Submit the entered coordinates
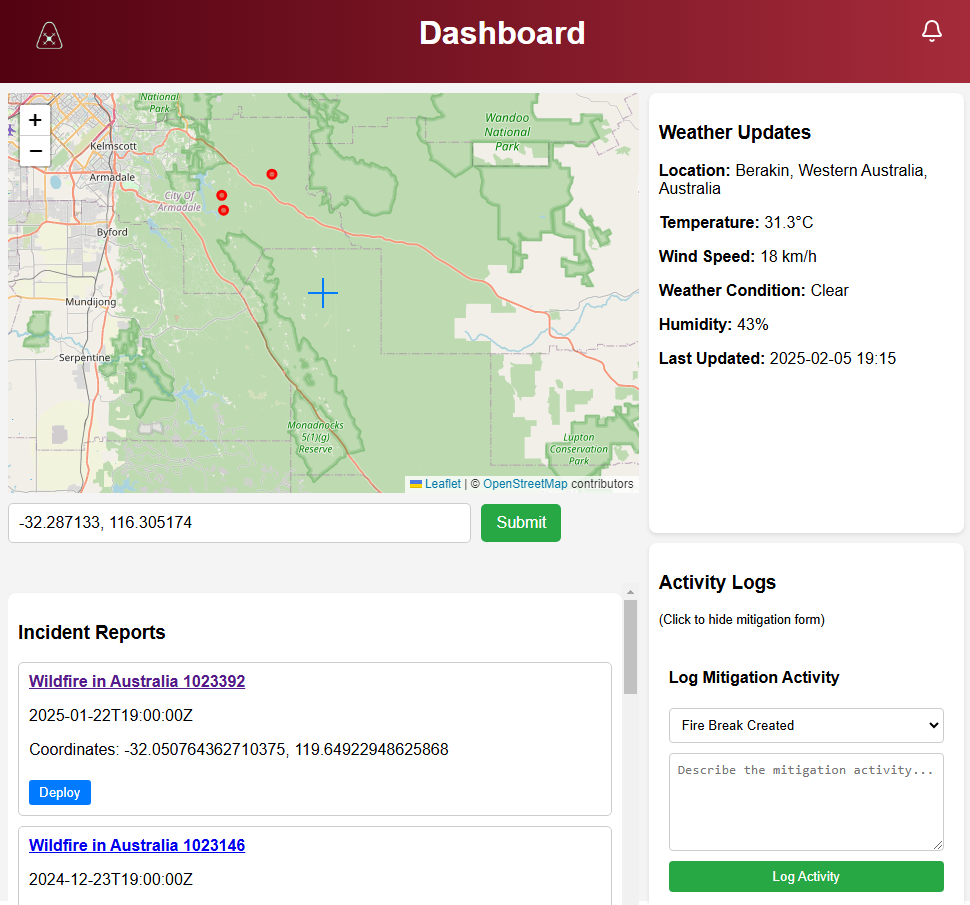 pos(521,523)
